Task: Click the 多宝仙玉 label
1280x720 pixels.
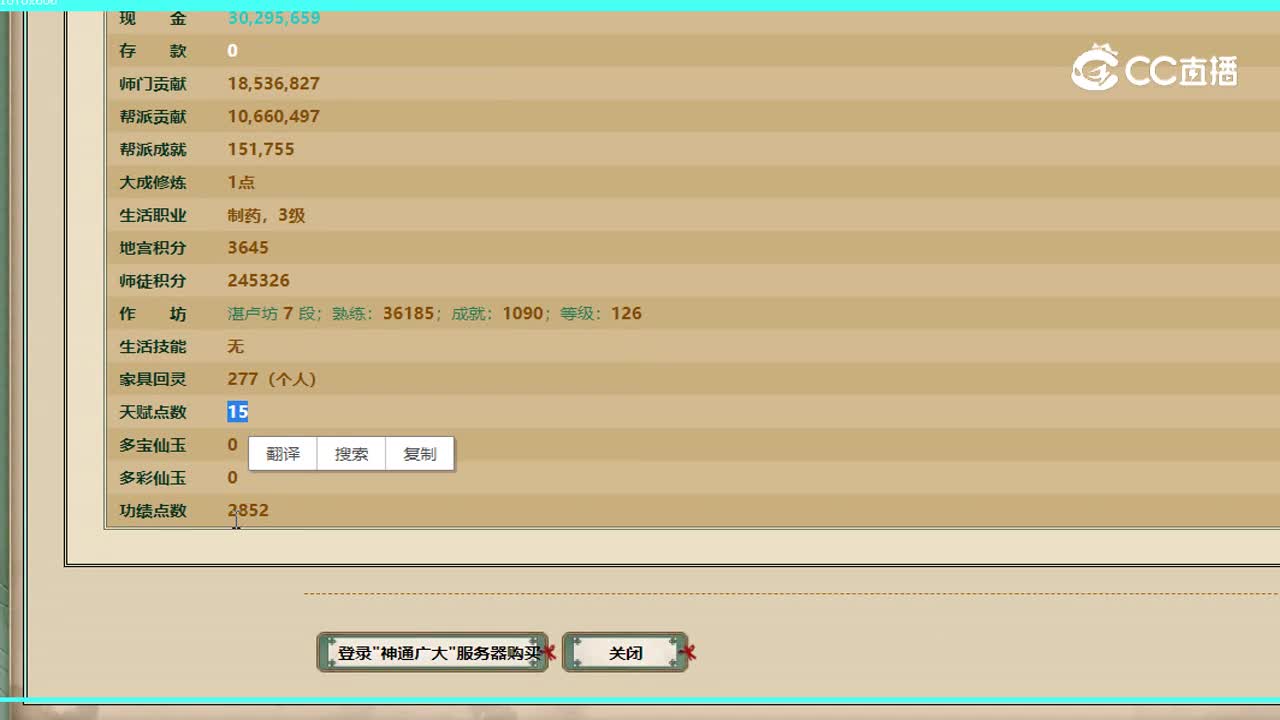Action: click(153, 445)
